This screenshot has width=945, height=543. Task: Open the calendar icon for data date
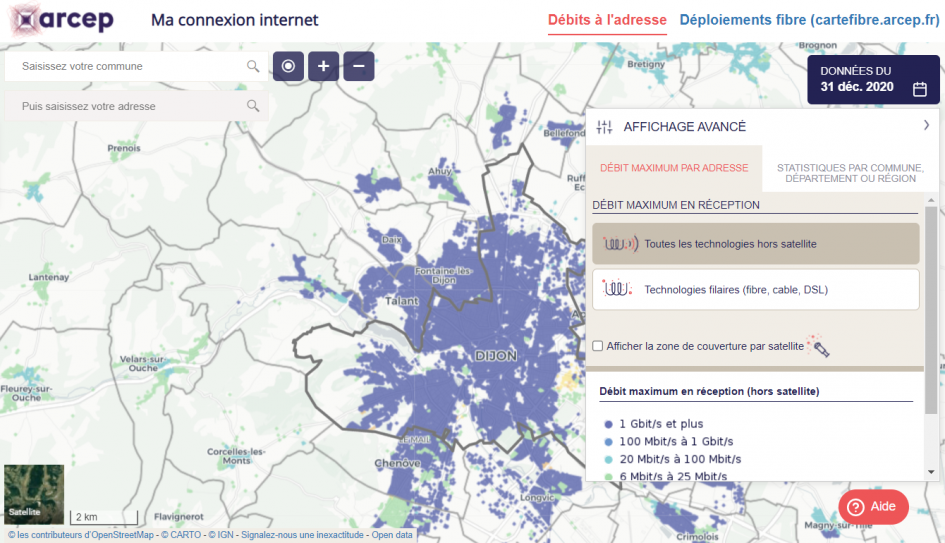click(920, 89)
